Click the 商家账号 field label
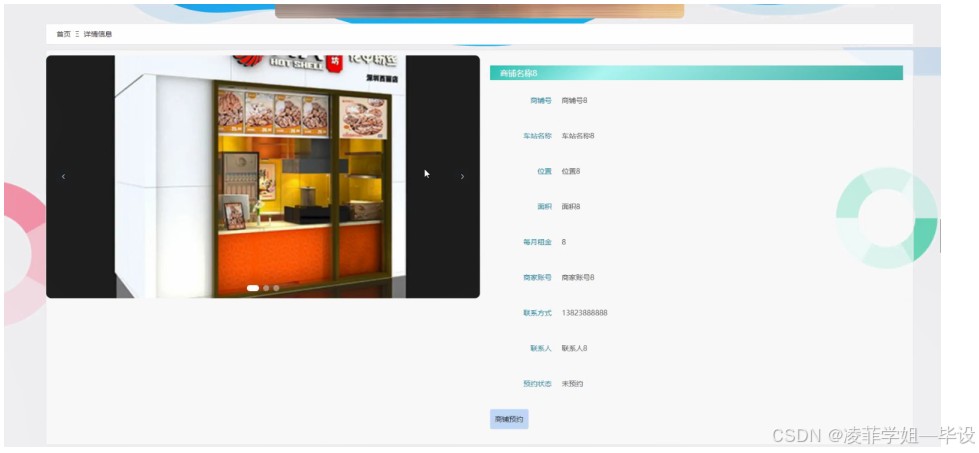The height and width of the screenshot is (453, 979). coord(538,277)
